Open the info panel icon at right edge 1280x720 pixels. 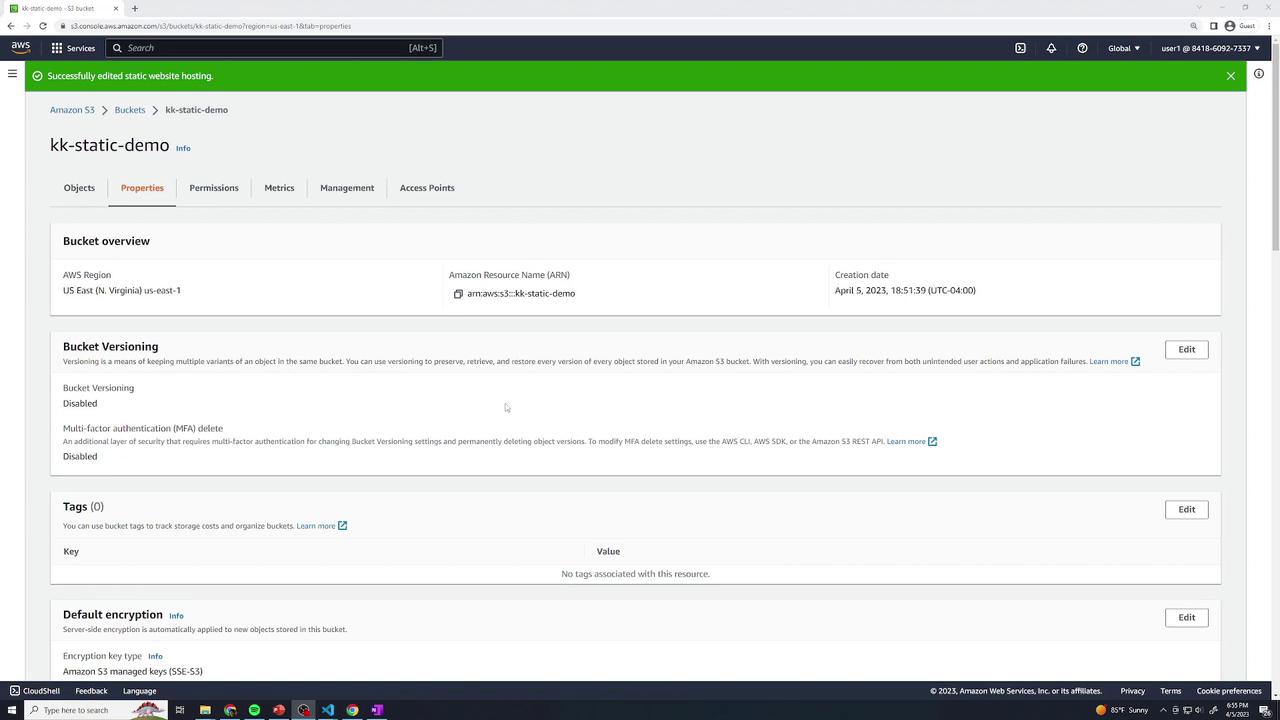pos(1259,73)
